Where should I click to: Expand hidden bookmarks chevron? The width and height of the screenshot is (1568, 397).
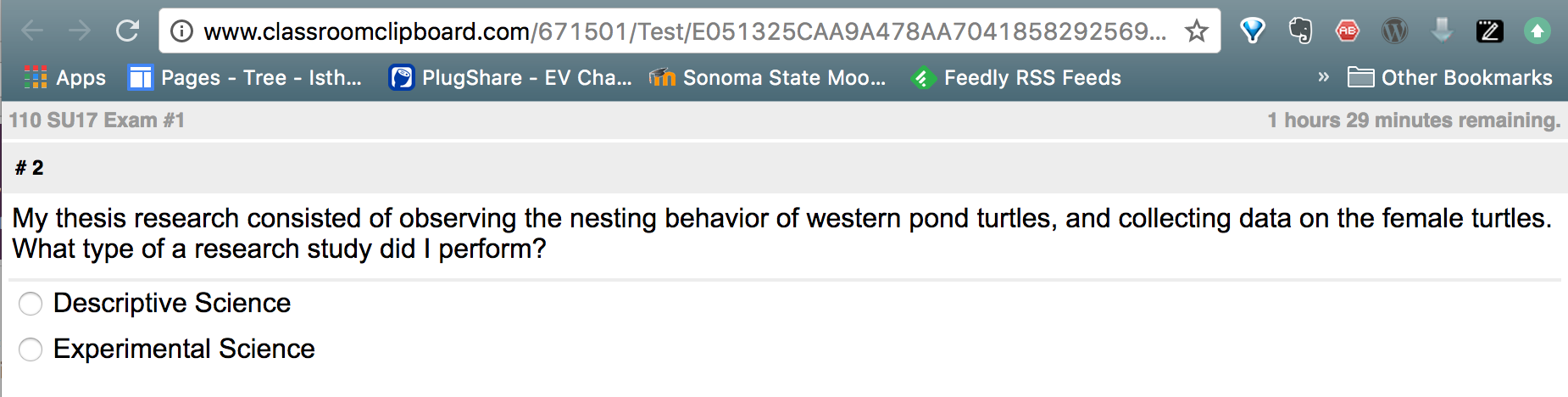pyautogui.click(x=1323, y=77)
